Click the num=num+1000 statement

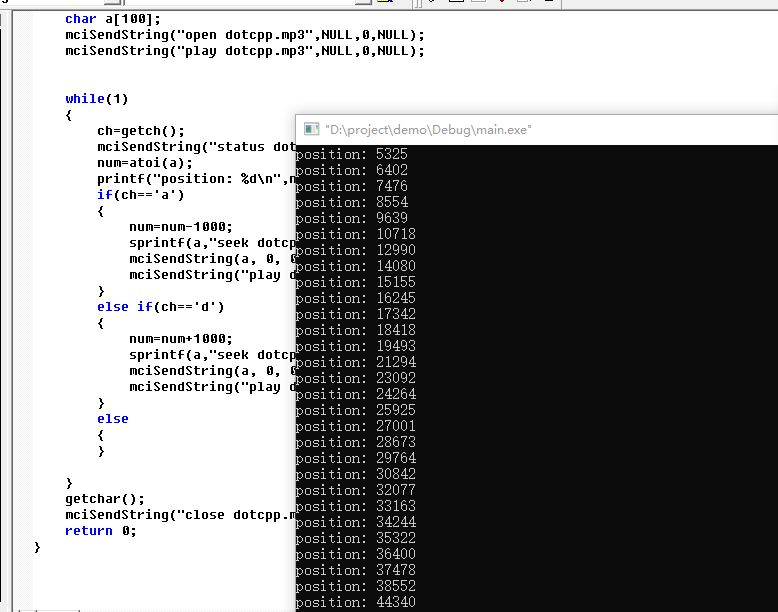(x=180, y=339)
